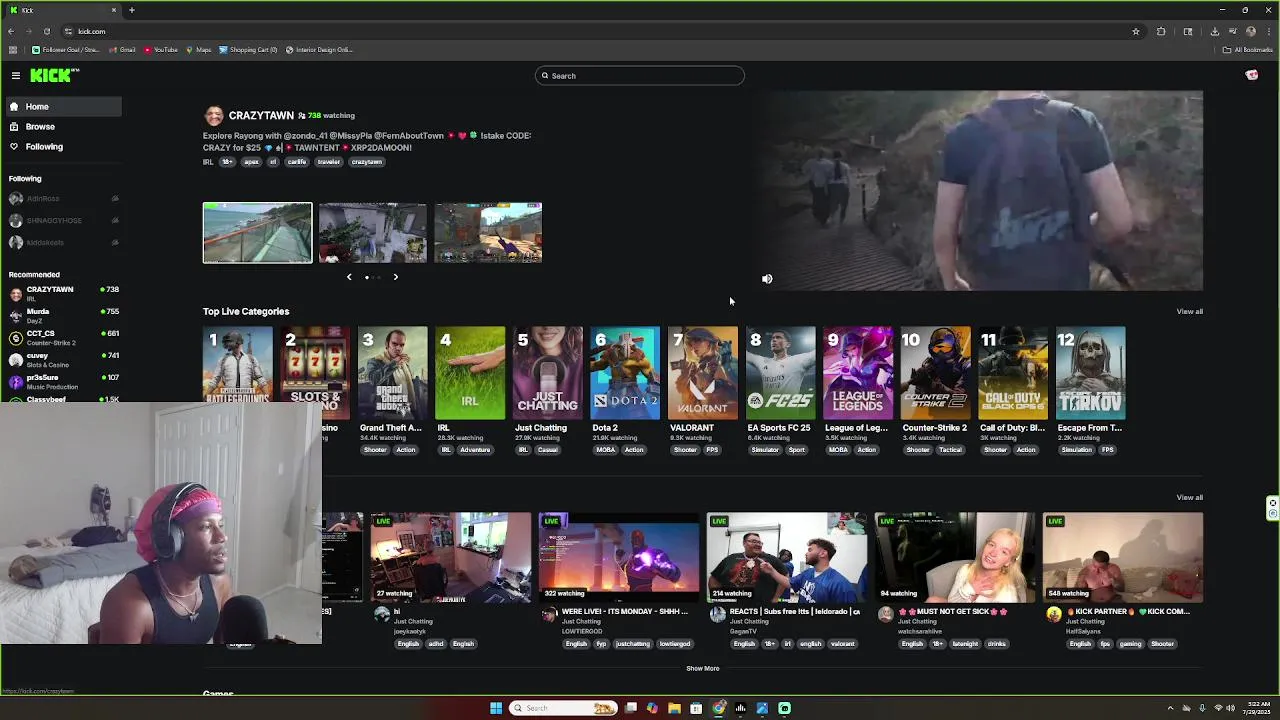Open Just Chatting category card

[547, 373]
